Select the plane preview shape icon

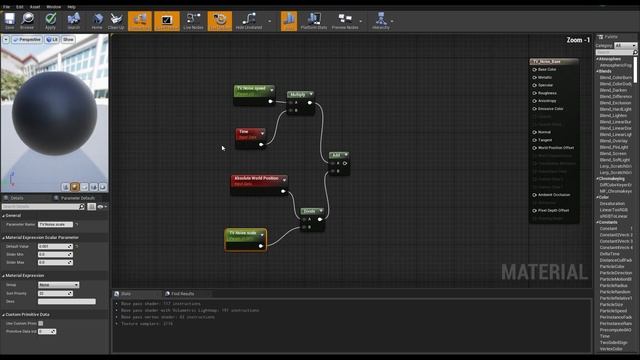point(84,187)
